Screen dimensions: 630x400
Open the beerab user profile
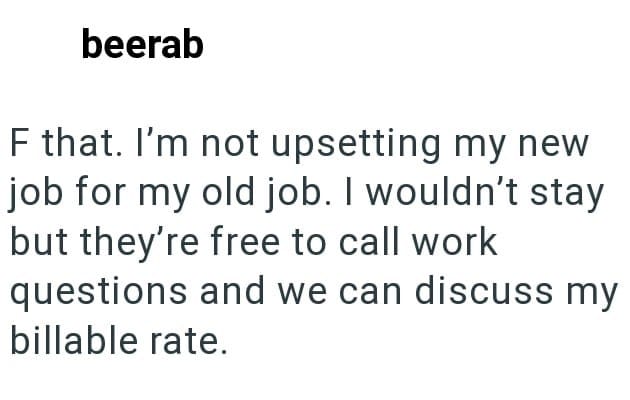pos(142,45)
